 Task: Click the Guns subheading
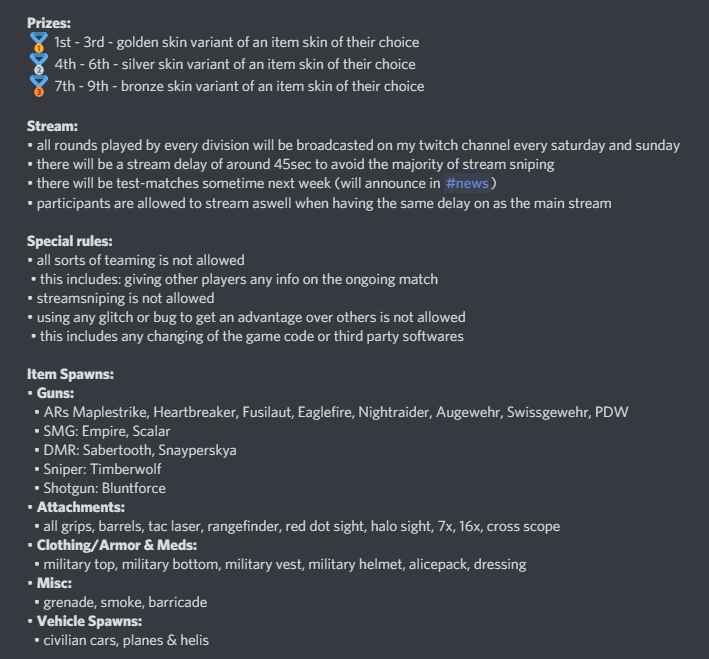[58, 393]
